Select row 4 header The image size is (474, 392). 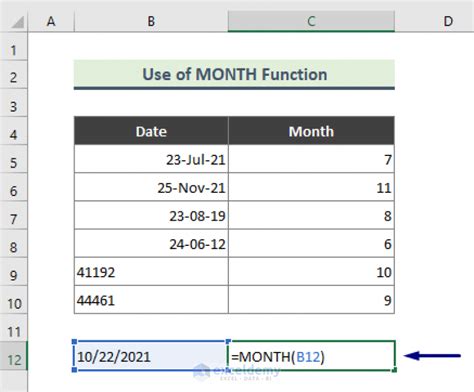coord(14,131)
